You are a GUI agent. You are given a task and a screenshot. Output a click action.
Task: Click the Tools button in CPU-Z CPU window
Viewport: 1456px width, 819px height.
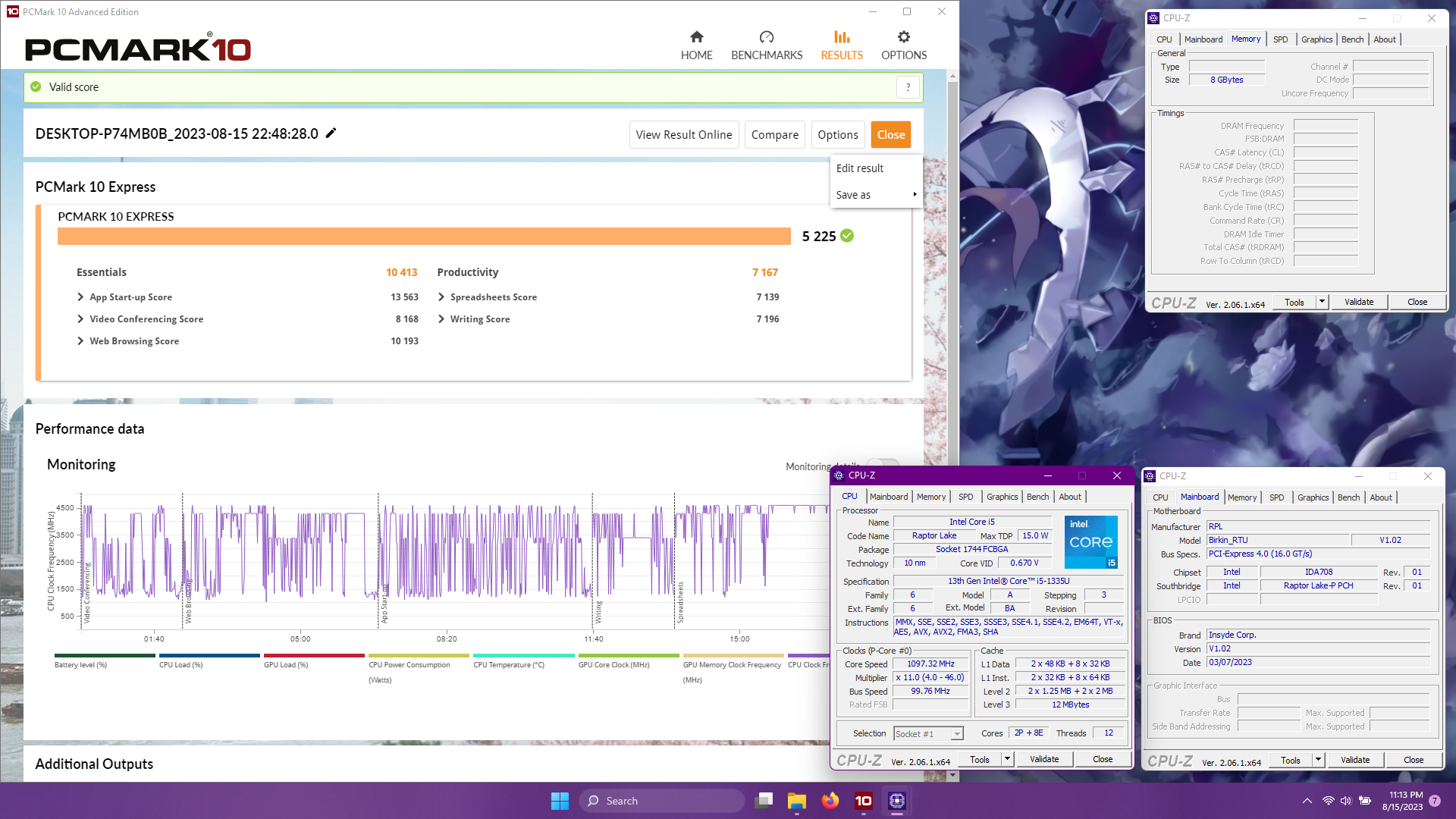click(980, 759)
